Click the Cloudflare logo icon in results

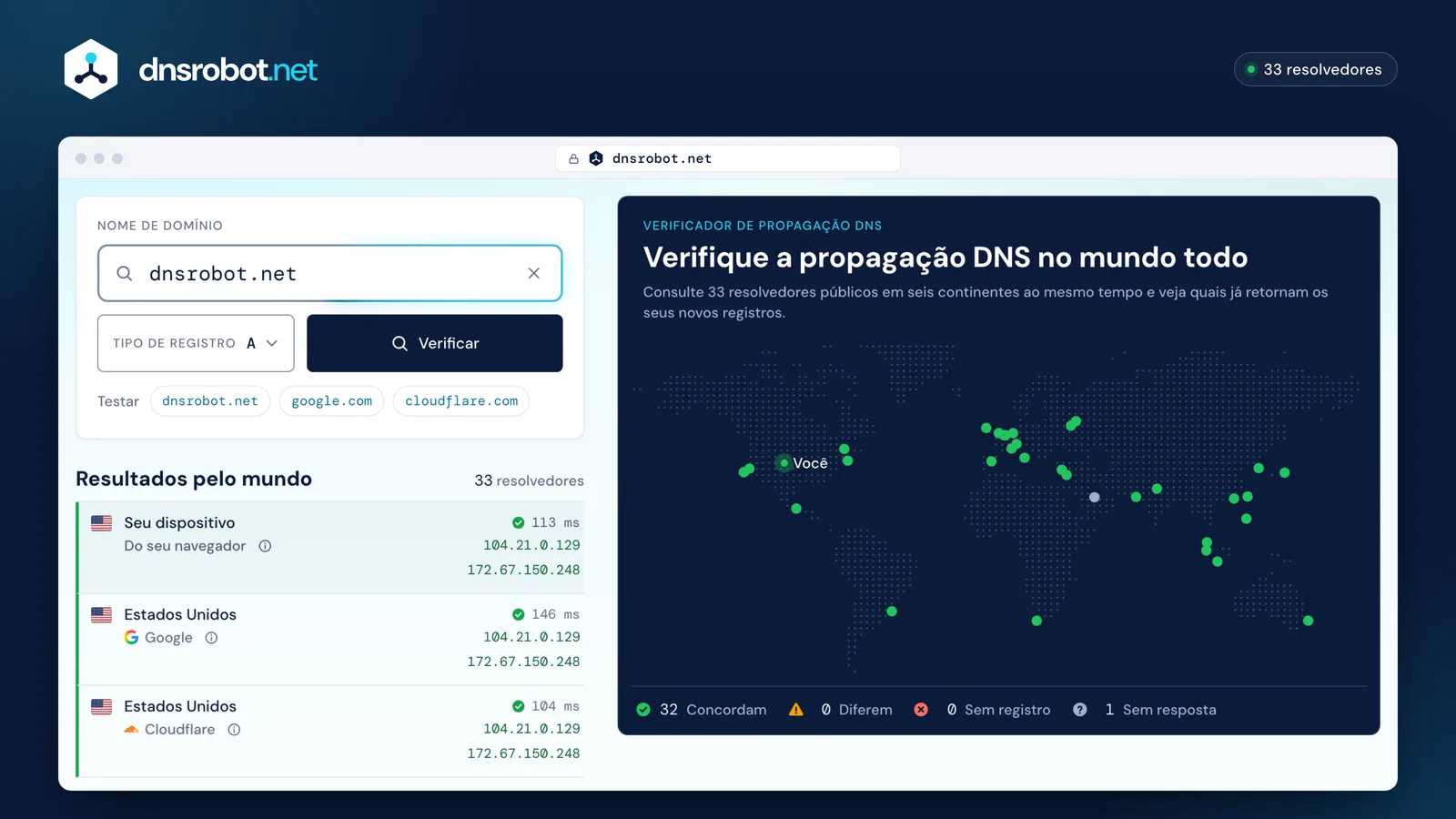point(132,730)
